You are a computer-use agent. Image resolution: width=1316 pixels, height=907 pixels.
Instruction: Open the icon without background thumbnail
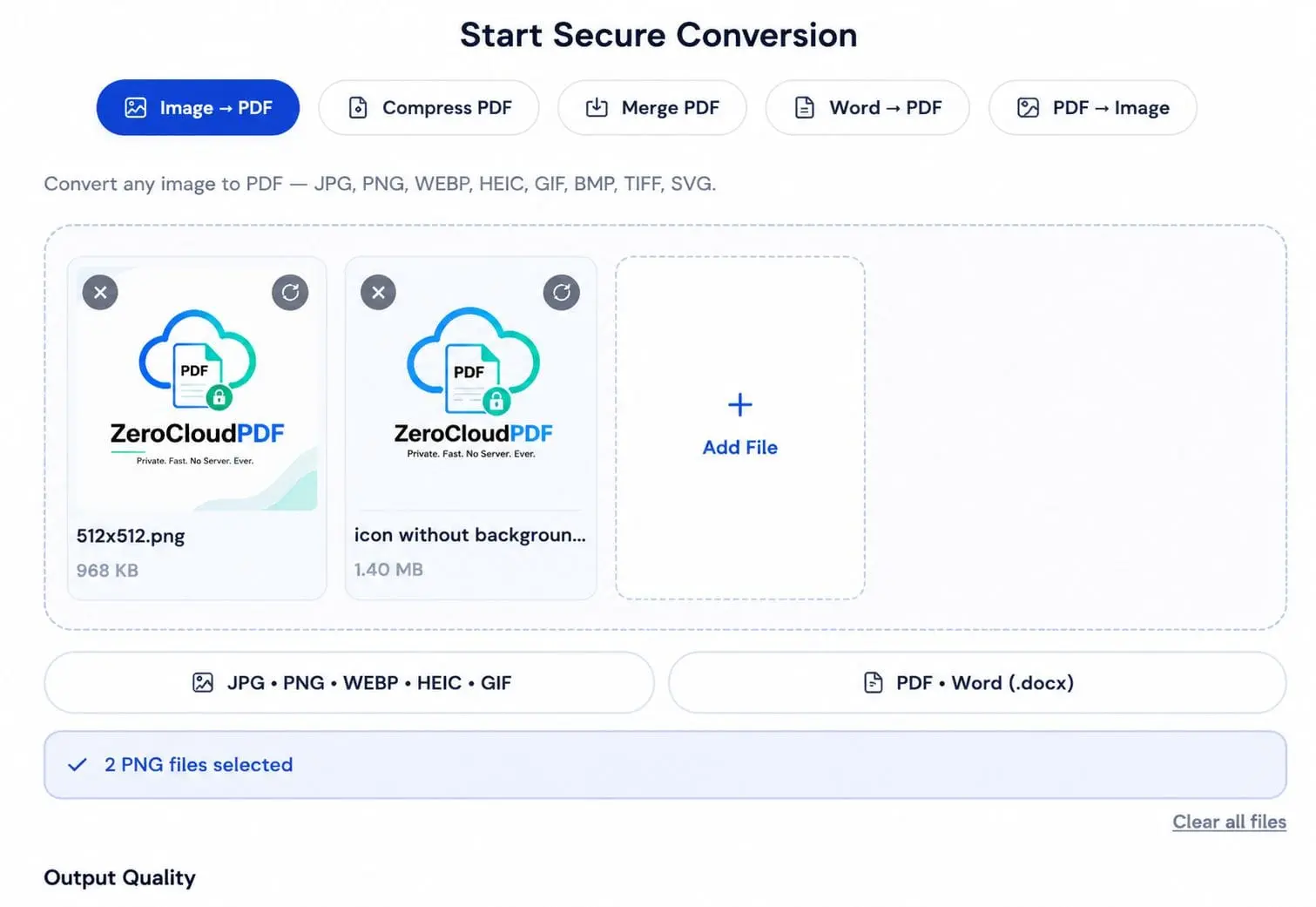point(470,388)
